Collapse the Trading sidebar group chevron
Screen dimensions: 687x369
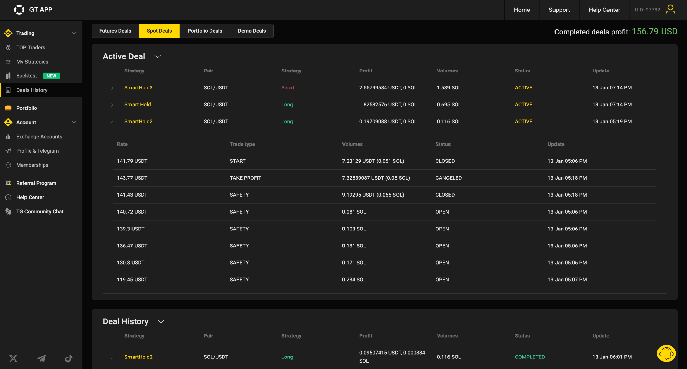(74, 33)
